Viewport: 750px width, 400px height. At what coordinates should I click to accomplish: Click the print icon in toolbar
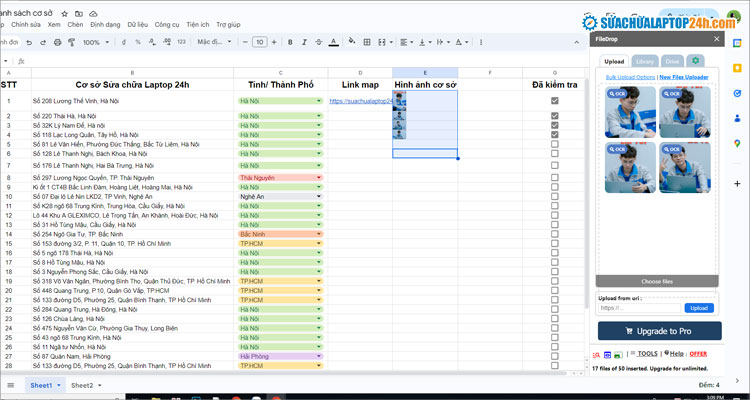coord(60,42)
